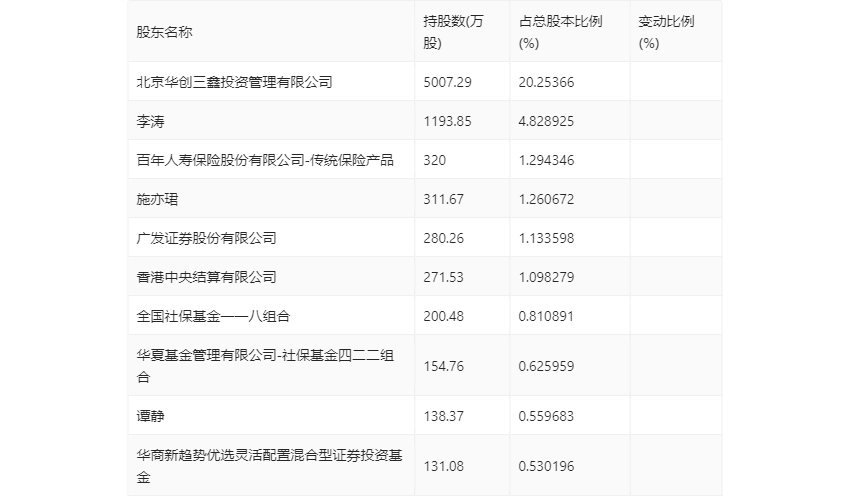Select the percentage 0.810891
Image resolution: width=850 pixels, height=496 pixels.
(x=546, y=317)
